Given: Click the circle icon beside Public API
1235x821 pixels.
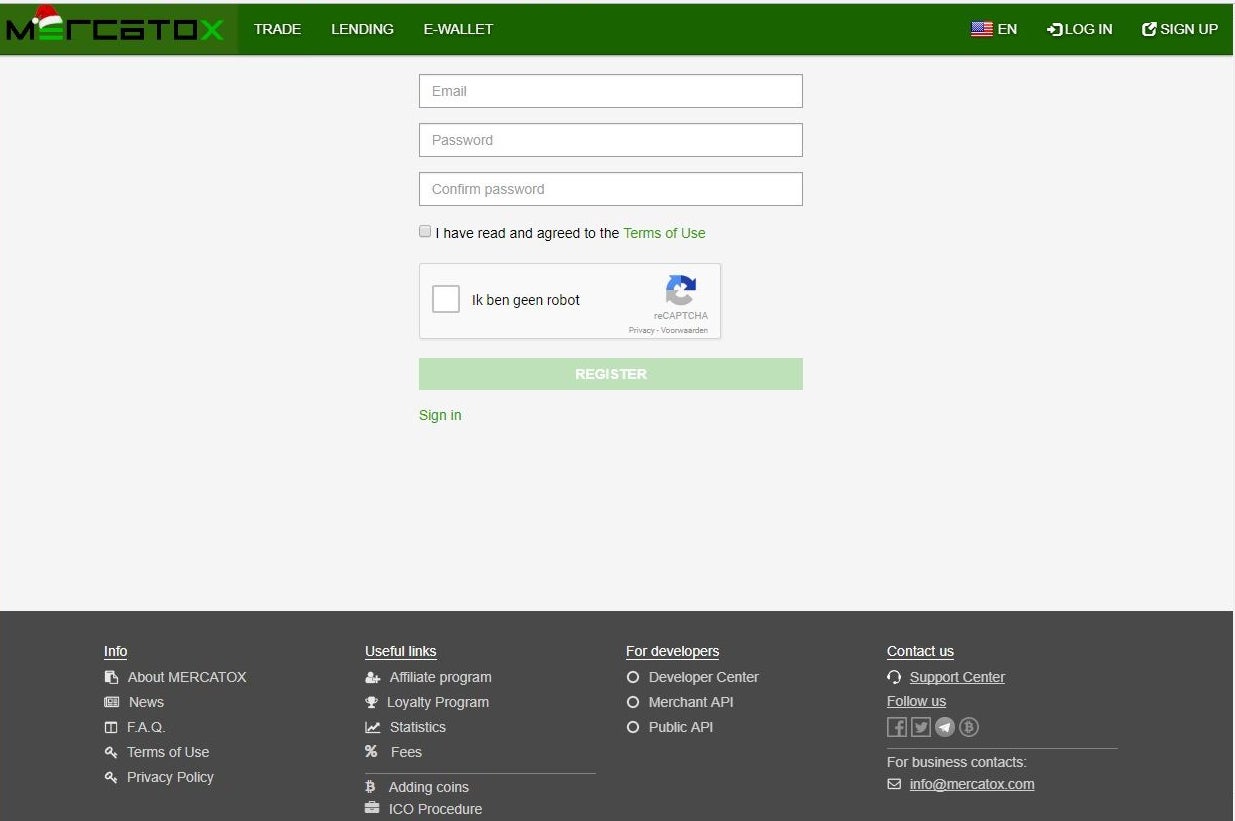Looking at the screenshot, I should [632, 727].
